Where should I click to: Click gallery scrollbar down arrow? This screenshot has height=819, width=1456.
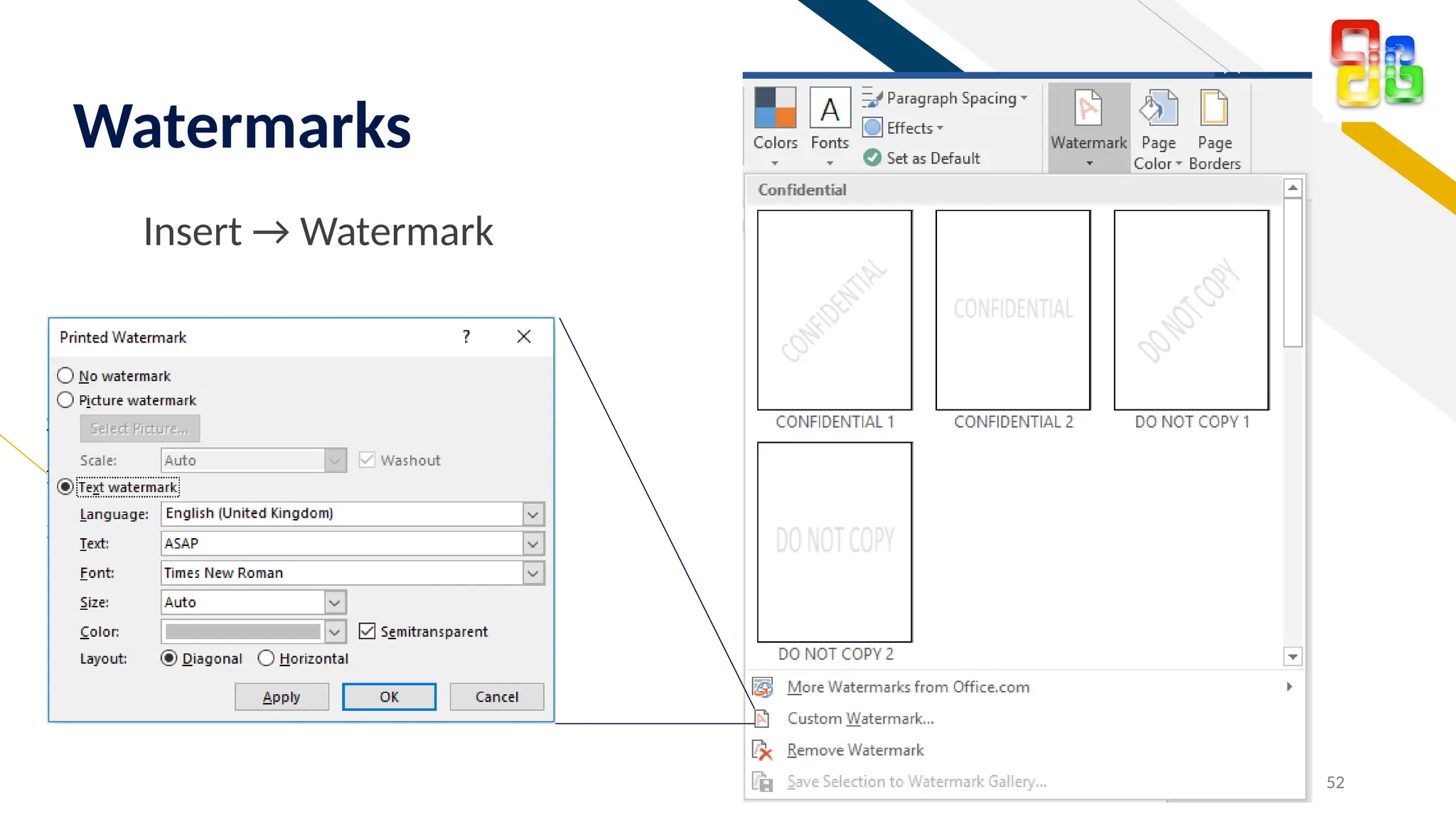pos(1292,657)
